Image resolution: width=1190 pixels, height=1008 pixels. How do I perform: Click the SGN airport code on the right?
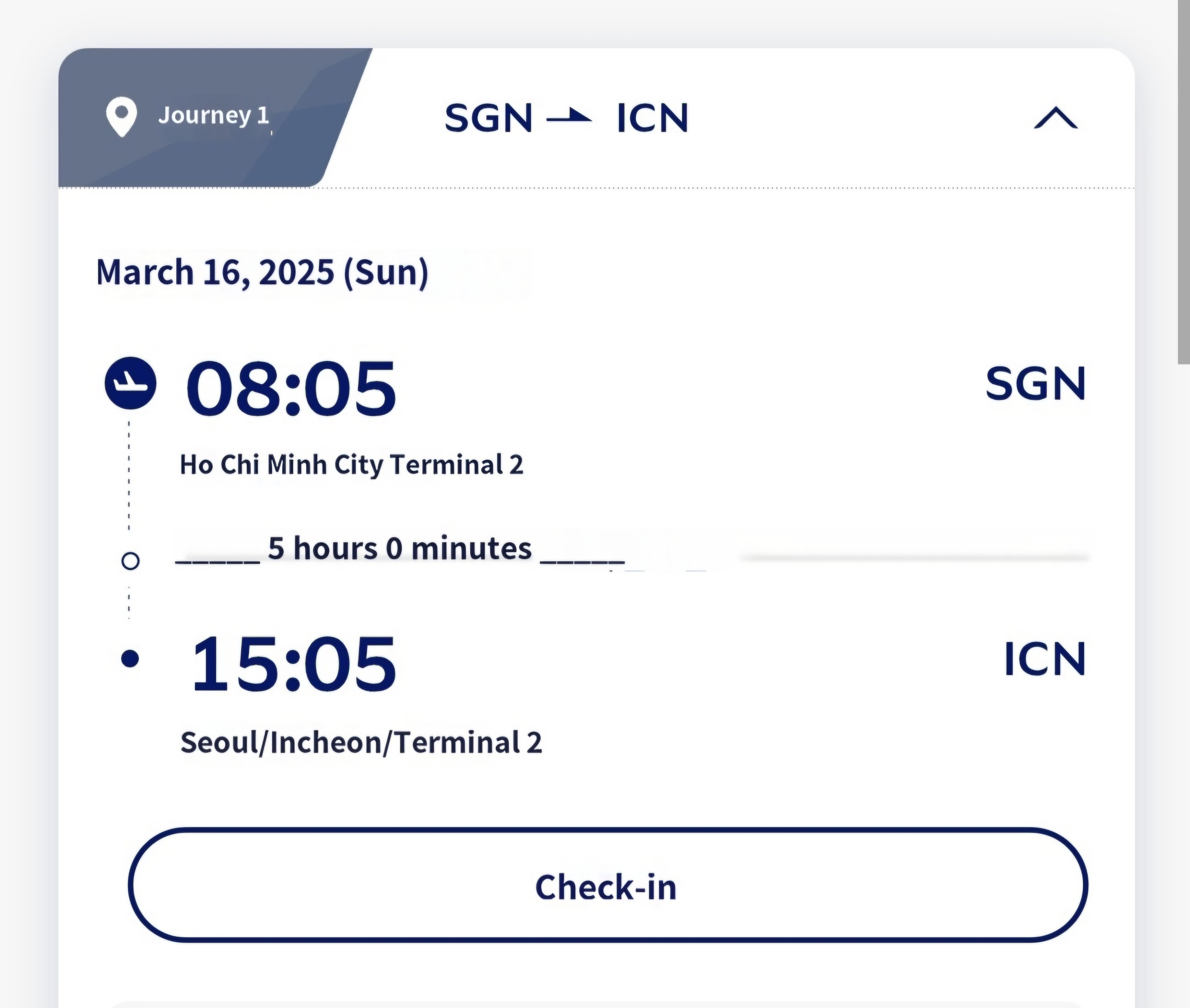point(1035,383)
